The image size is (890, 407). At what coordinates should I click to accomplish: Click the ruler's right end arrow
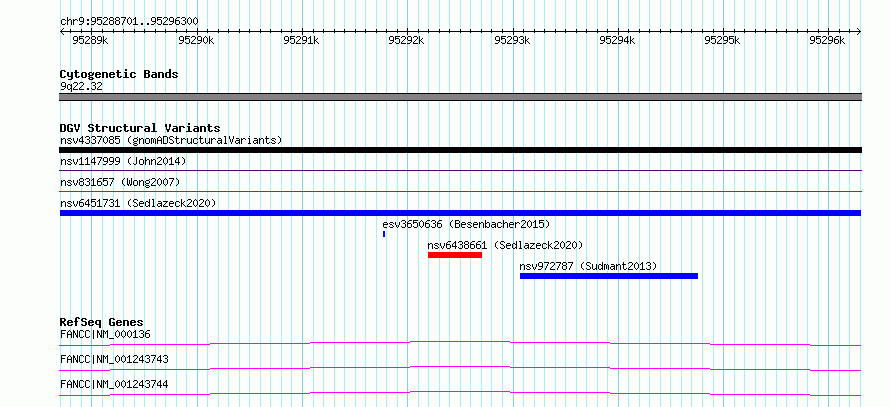[x=859, y=32]
